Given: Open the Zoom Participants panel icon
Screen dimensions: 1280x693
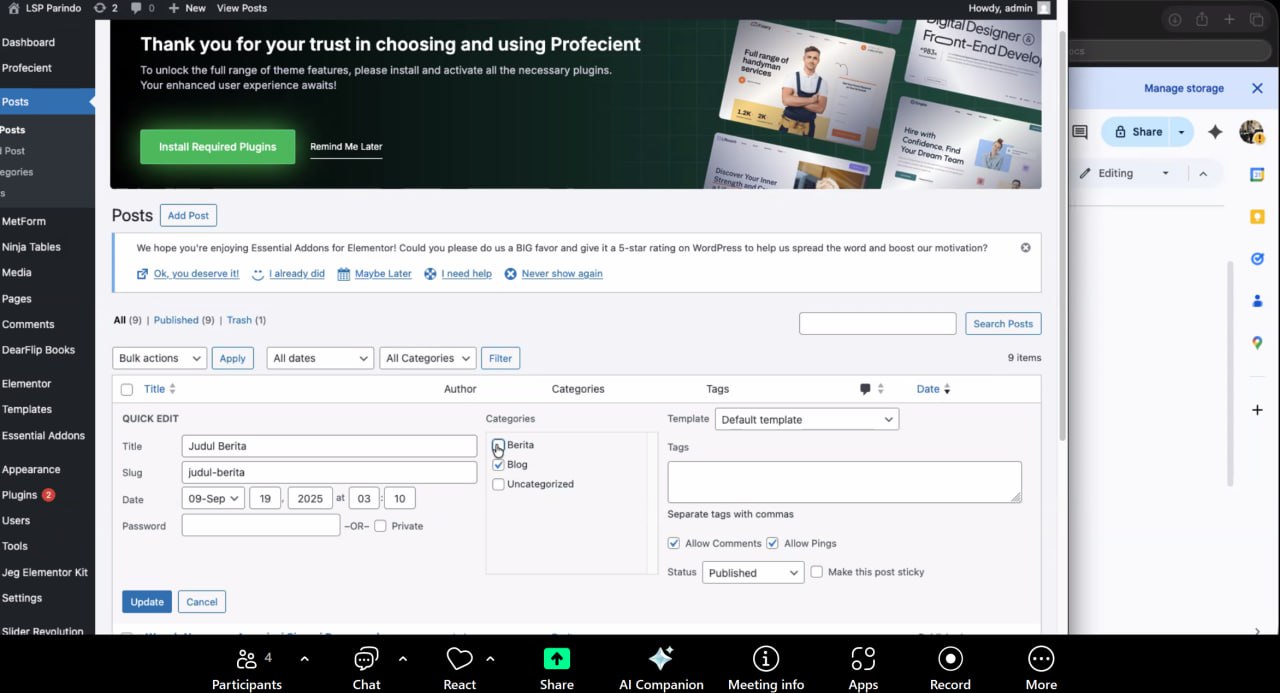Looking at the screenshot, I should pyautogui.click(x=246, y=659).
